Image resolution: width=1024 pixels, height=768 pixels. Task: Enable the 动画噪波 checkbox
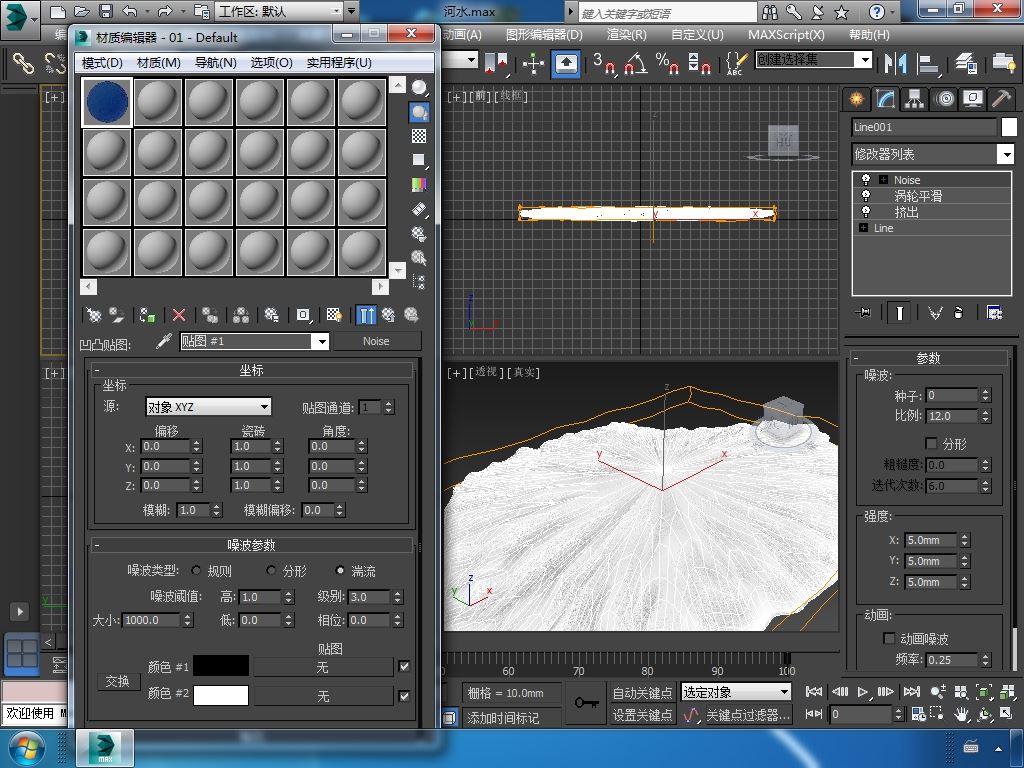(889, 638)
